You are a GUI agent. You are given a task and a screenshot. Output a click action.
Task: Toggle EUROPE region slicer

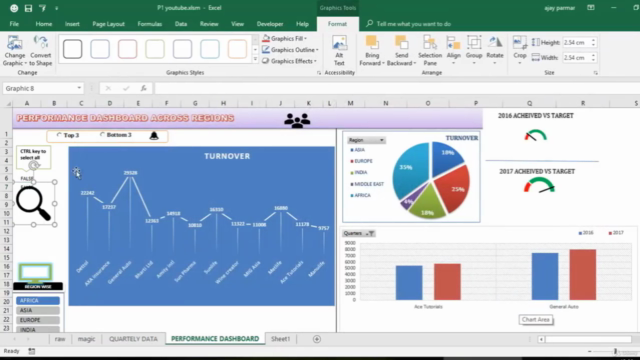[x=38, y=320]
